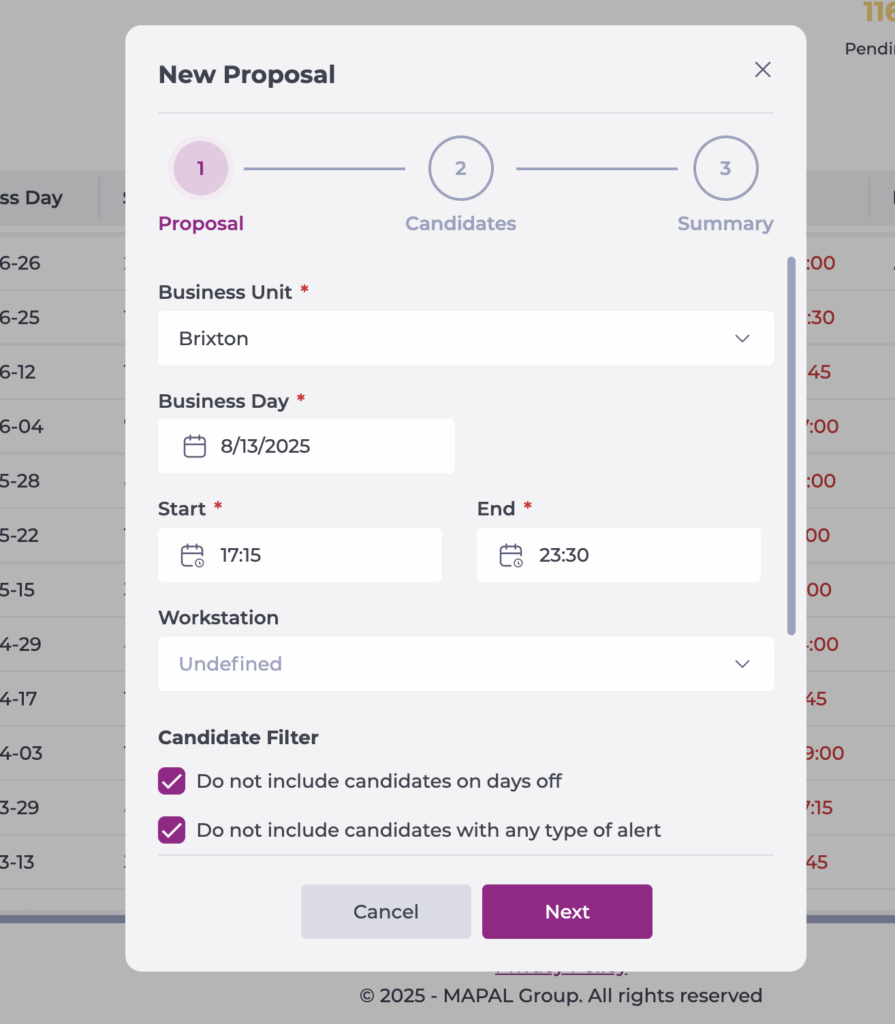The image size is (895, 1024).
Task: Click the Start time clock-calendar icon
Action: pyautogui.click(x=192, y=555)
